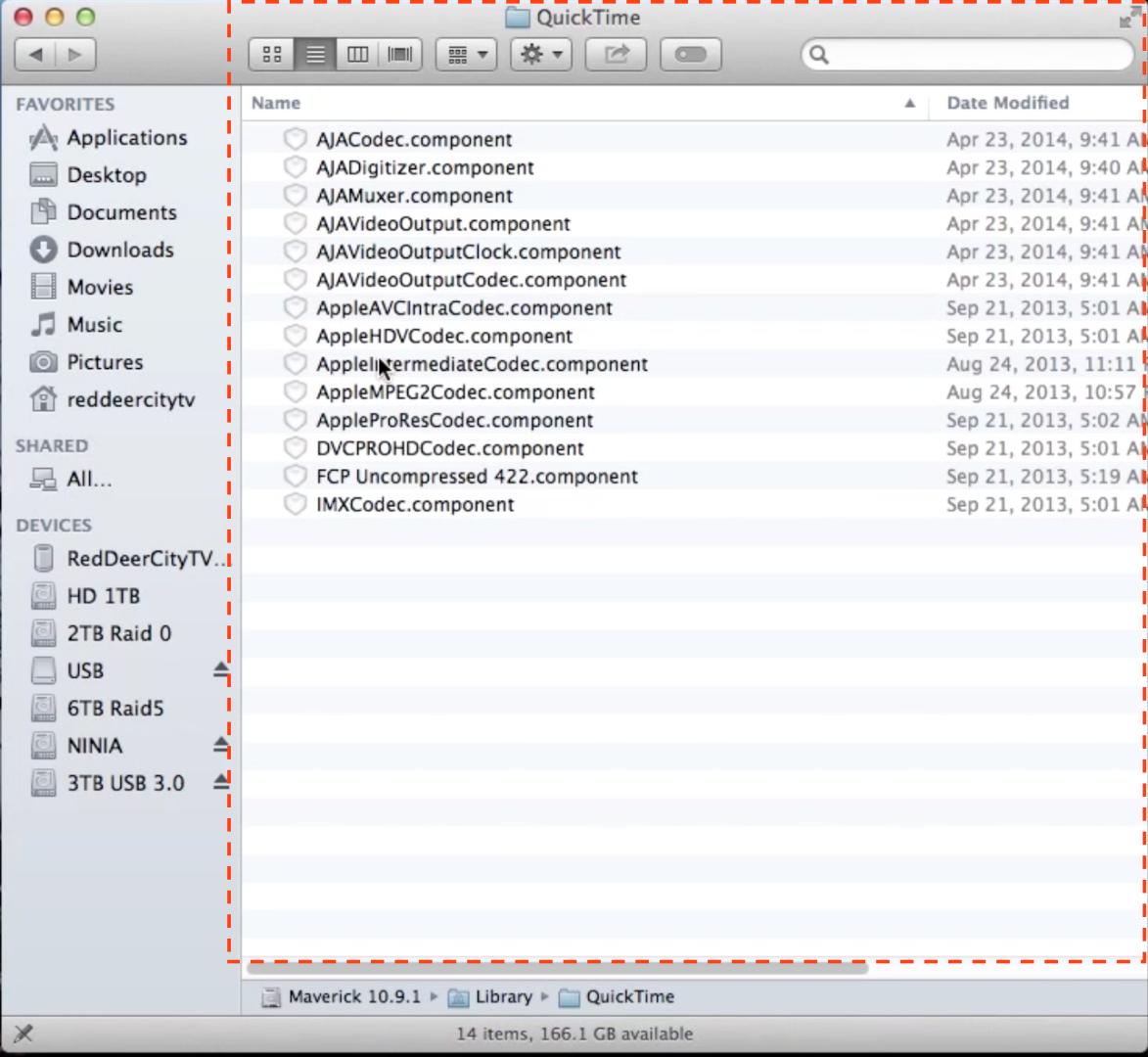Image resolution: width=1148 pixels, height=1057 pixels.
Task: Eject the USB drive
Action: [x=221, y=669]
